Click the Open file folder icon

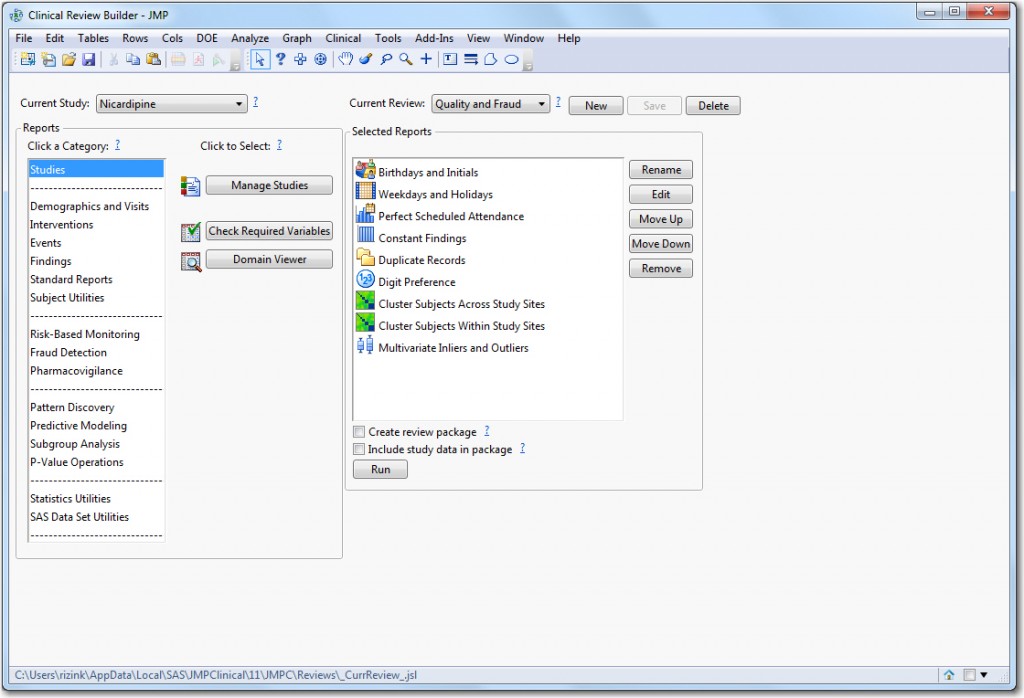pyautogui.click(x=69, y=59)
